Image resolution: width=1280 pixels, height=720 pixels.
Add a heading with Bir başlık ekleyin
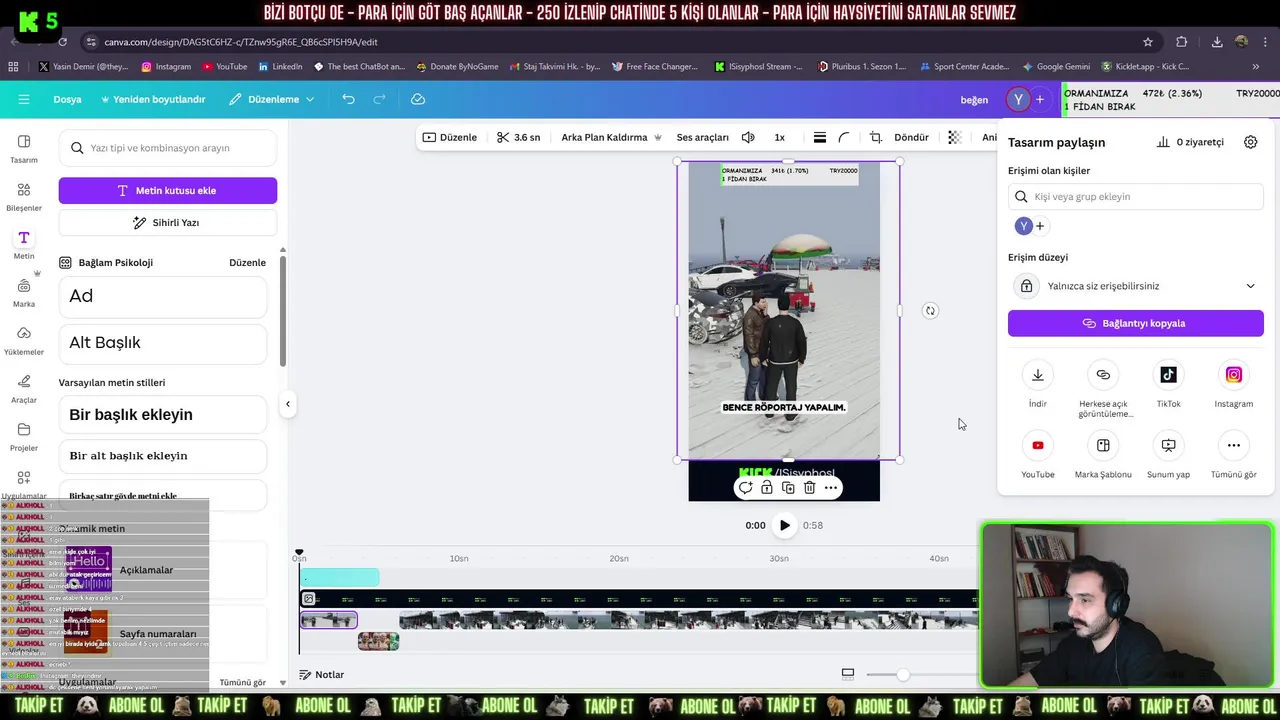tap(163, 415)
